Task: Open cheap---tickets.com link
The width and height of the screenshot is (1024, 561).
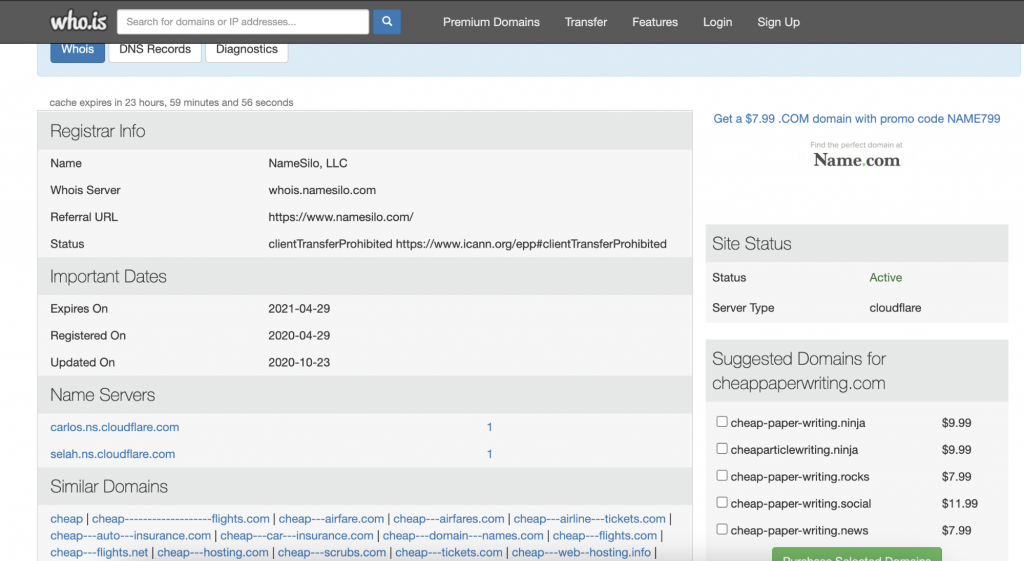Action: (x=449, y=553)
